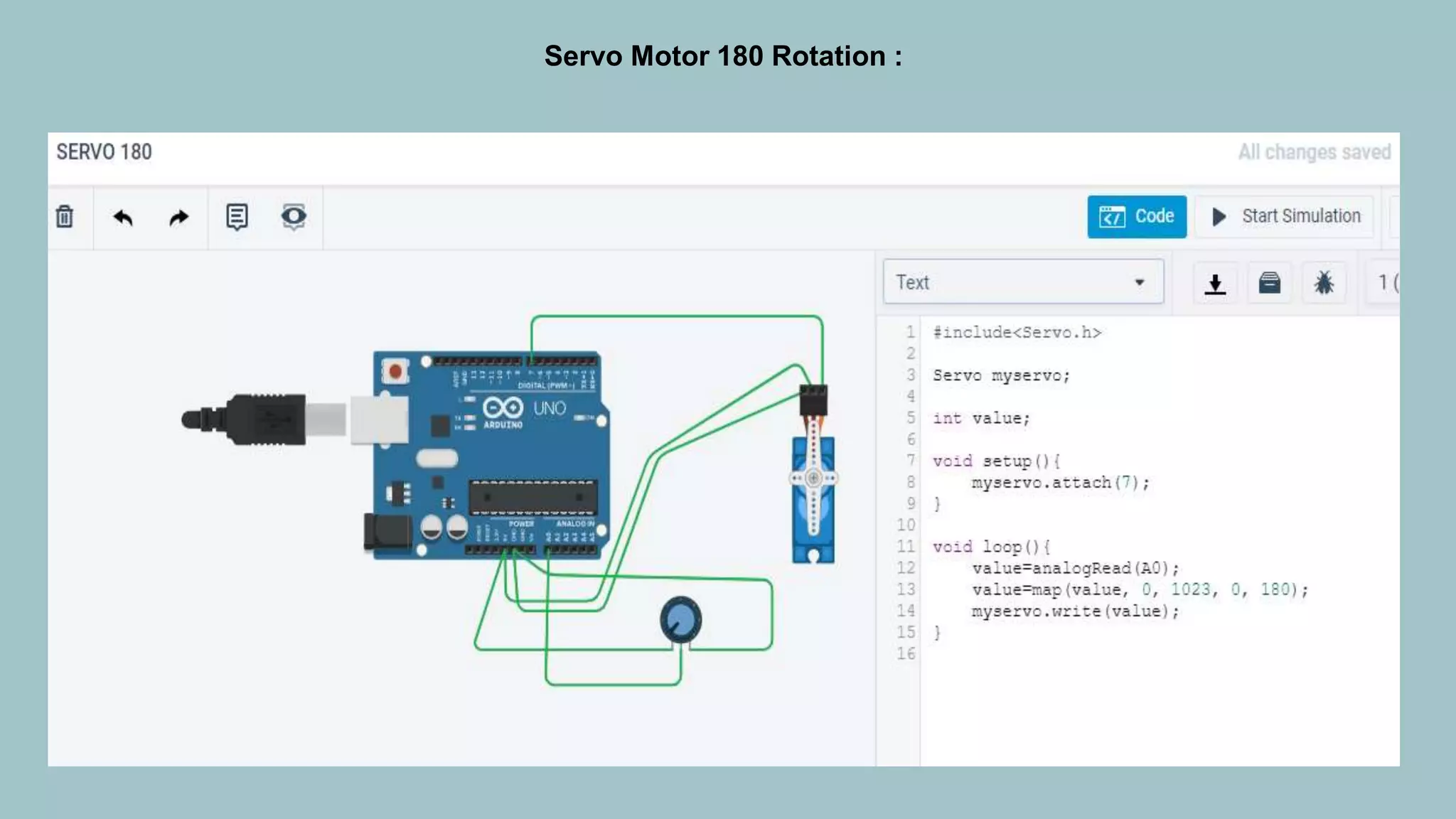
Task: Start Simulation
Action: click(x=1285, y=216)
